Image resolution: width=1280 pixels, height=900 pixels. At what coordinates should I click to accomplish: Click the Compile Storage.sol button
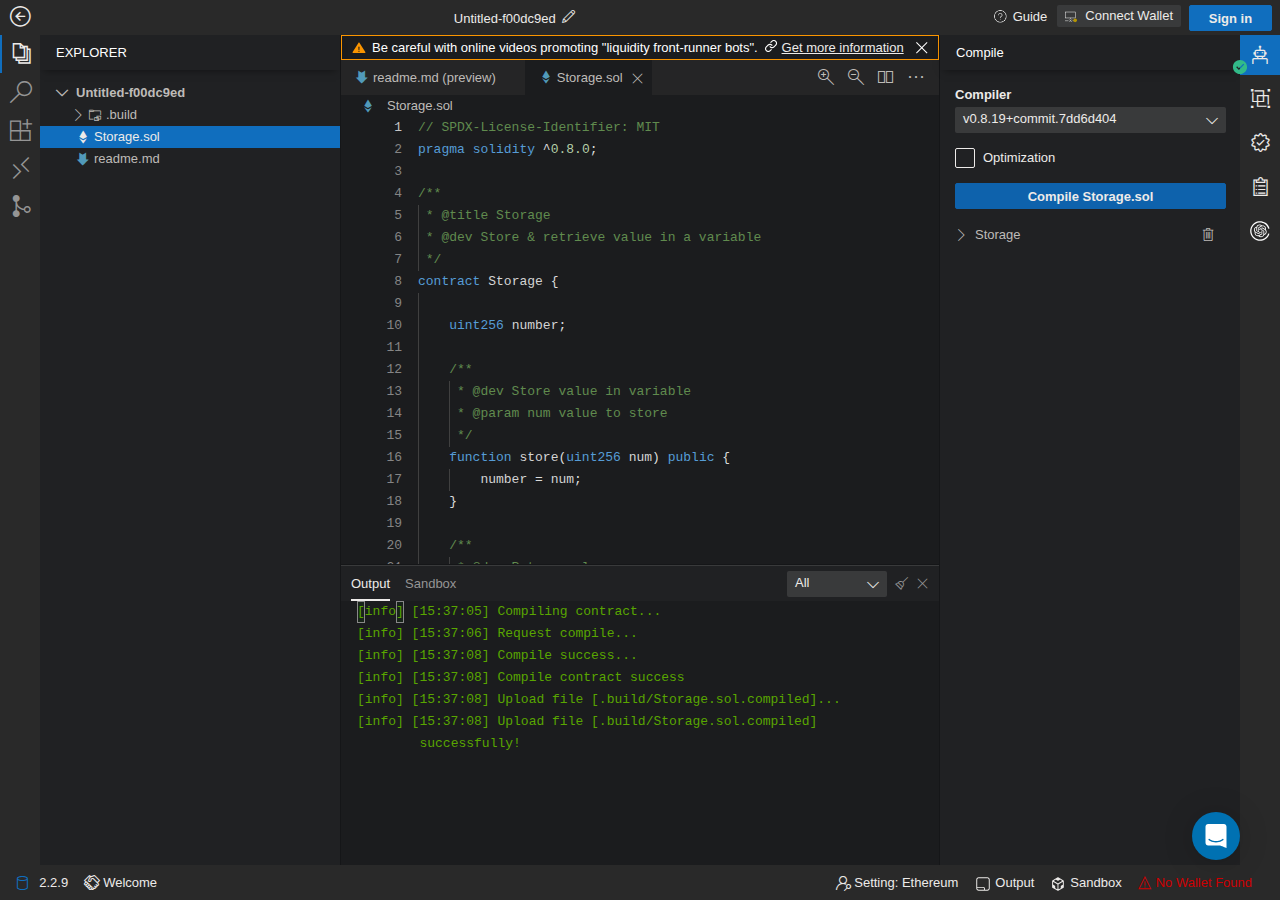pyautogui.click(x=1090, y=196)
